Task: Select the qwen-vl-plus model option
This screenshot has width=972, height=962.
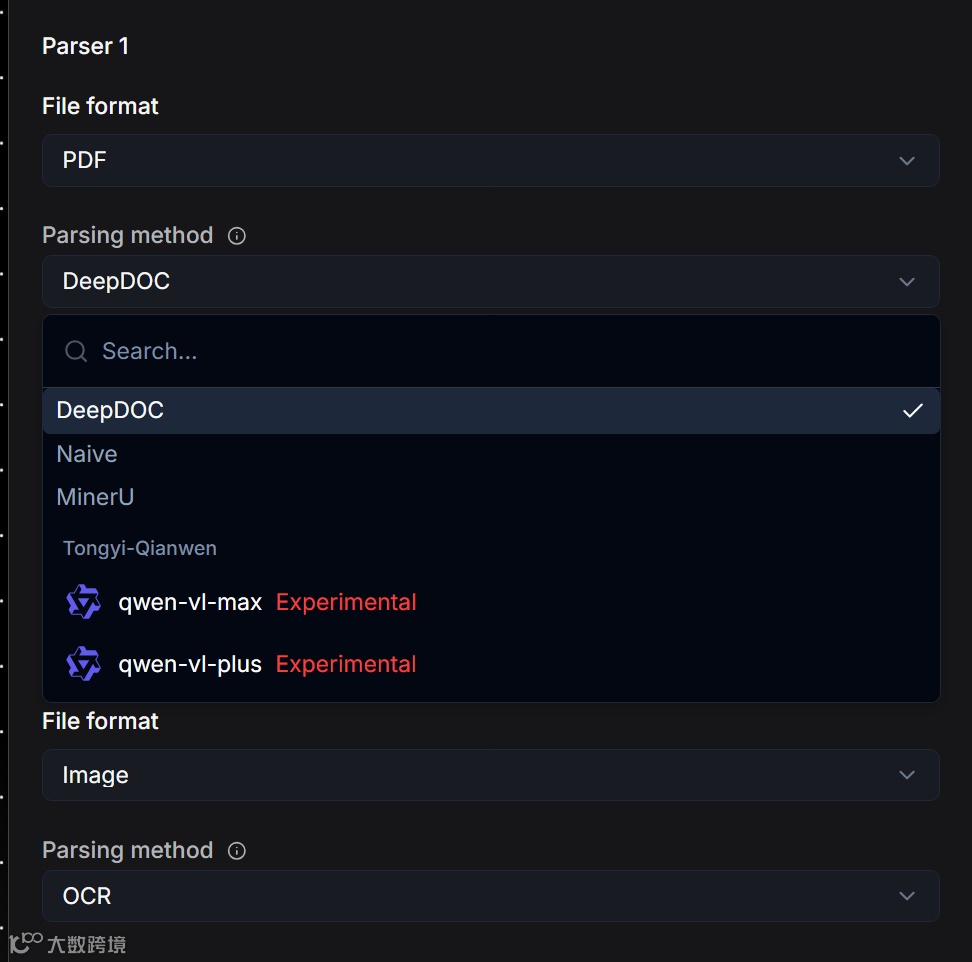Action: coord(190,664)
